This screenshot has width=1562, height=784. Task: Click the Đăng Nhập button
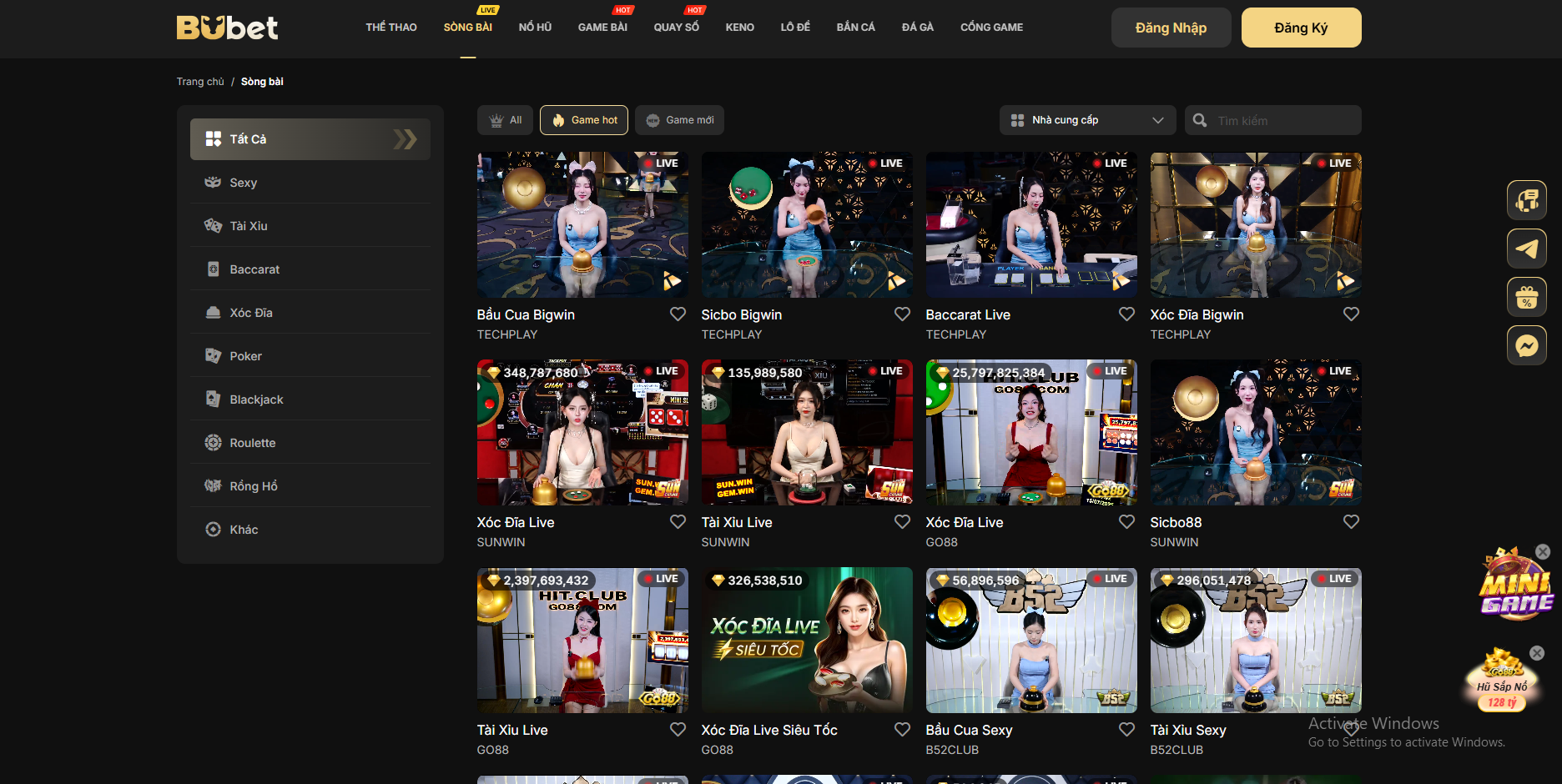click(x=1171, y=28)
